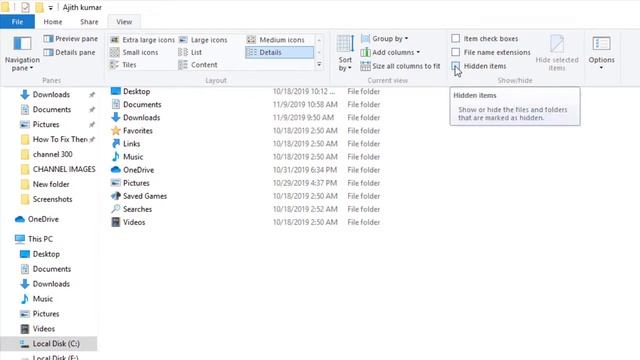
Task: Select OneDrive in the navigation pane
Action: [43, 219]
